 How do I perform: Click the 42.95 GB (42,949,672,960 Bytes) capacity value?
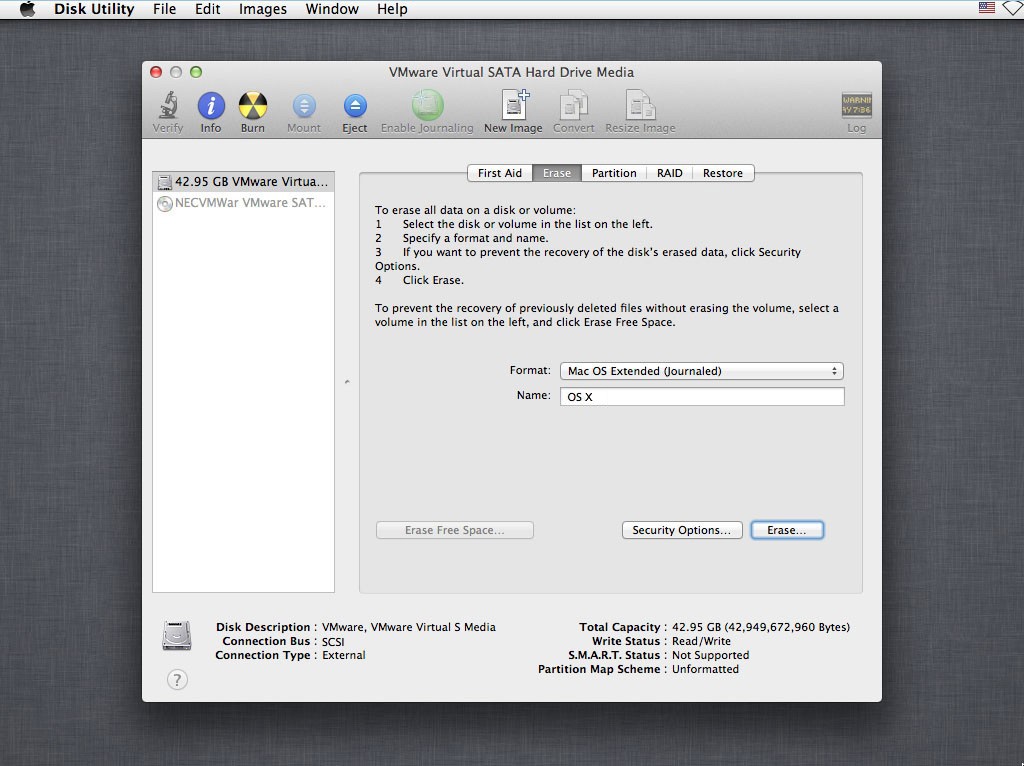coord(761,627)
